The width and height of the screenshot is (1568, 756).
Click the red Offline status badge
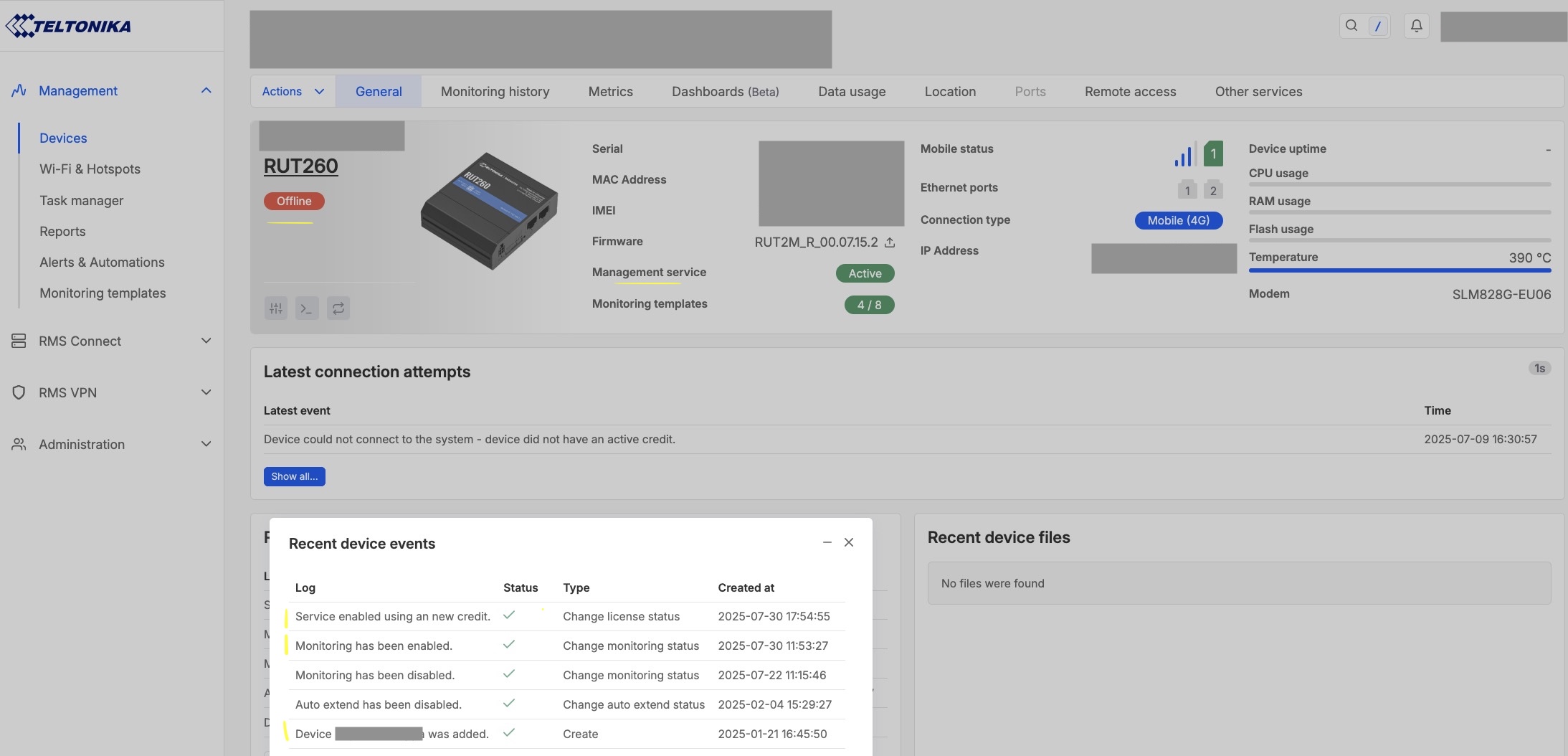294,201
